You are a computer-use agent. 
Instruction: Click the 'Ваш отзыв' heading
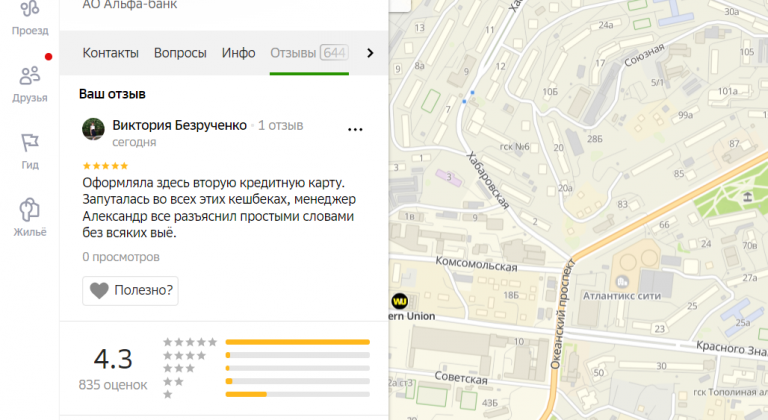coord(112,94)
